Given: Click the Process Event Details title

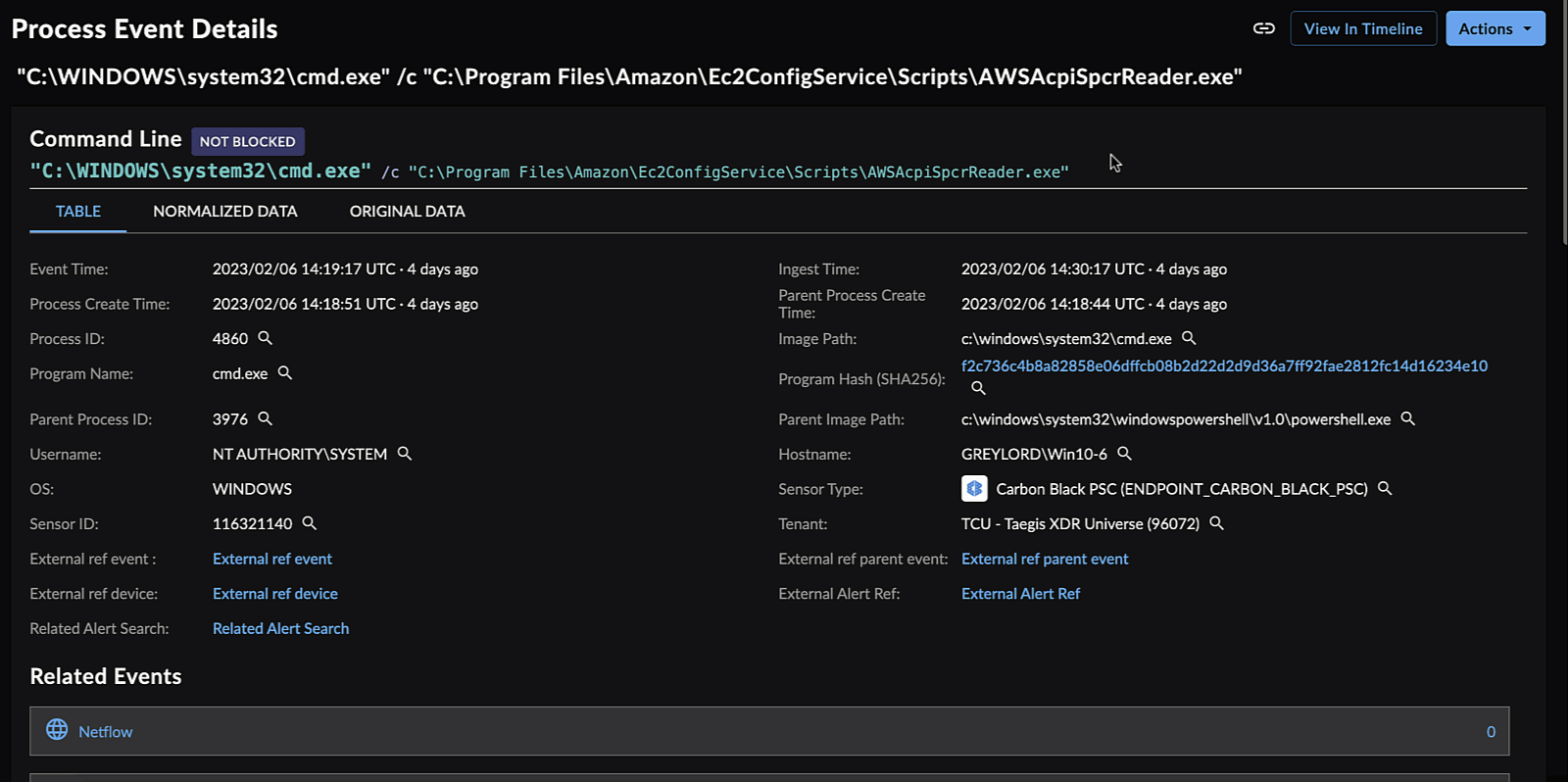Looking at the screenshot, I should pos(145,29).
